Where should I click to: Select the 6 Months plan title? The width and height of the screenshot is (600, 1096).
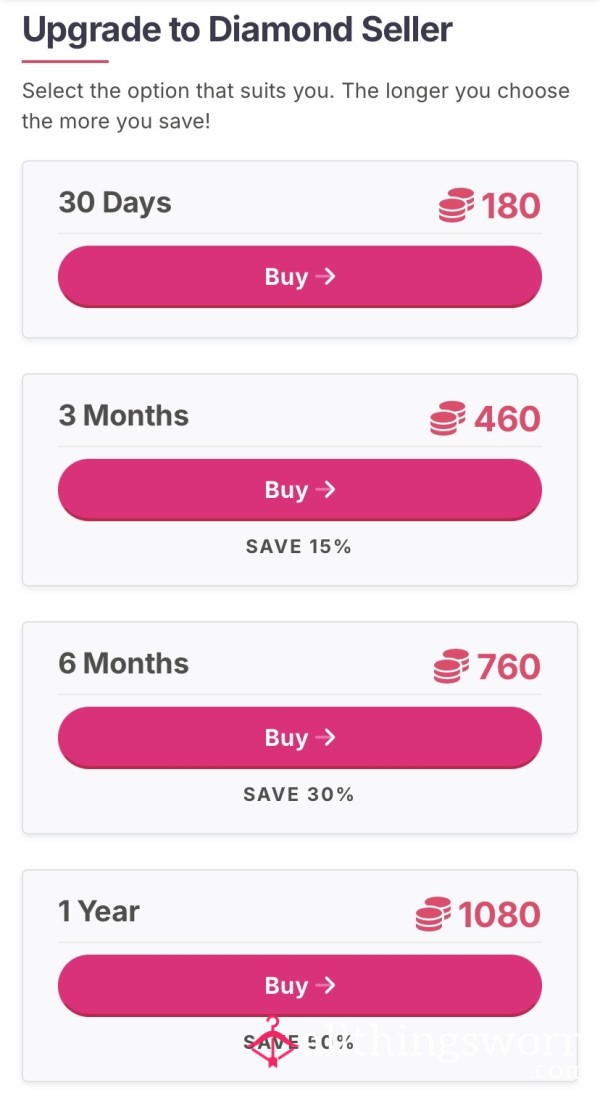(124, 663)
